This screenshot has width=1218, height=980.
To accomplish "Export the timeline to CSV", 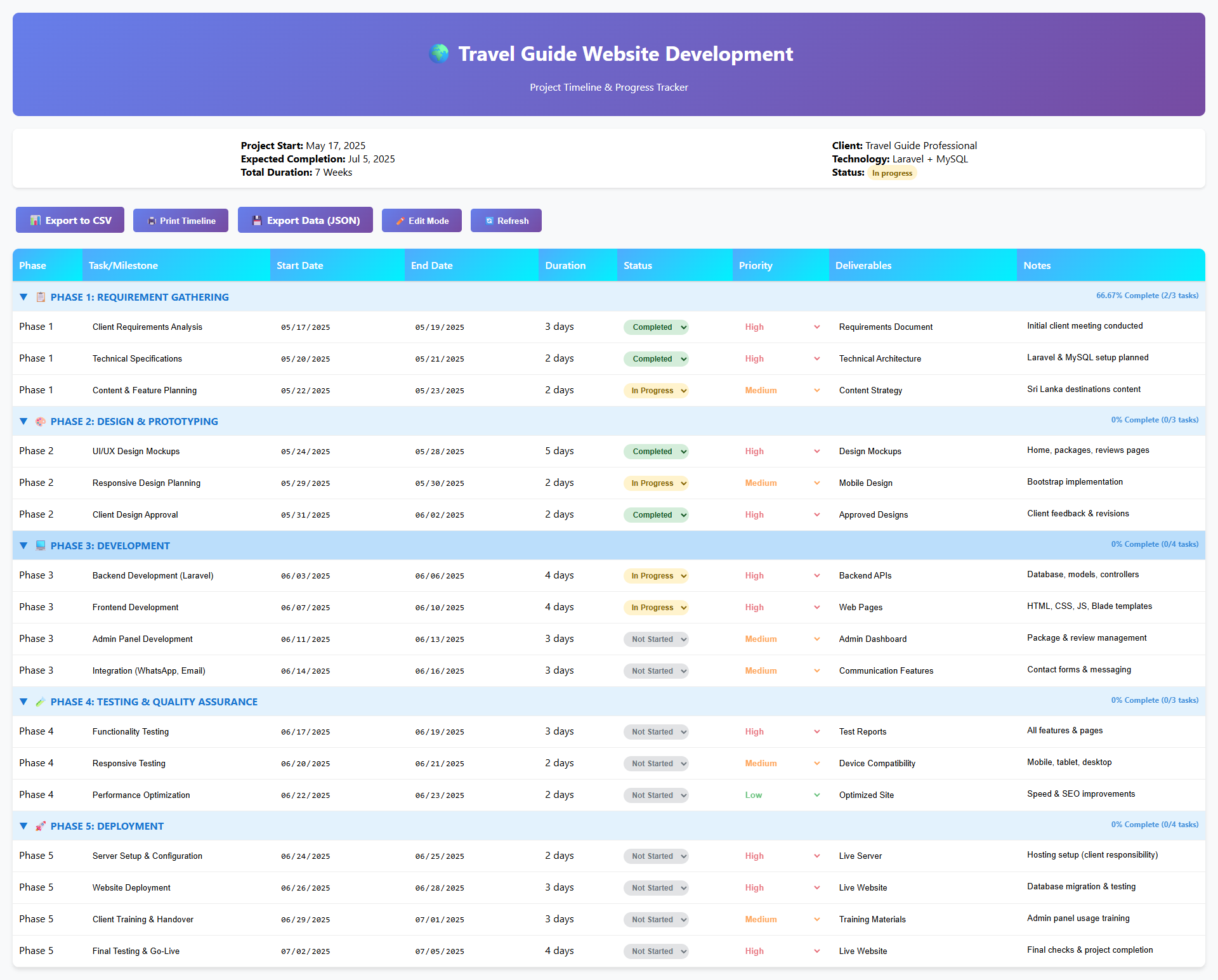I will pyautogui.click(x=70, y=221).
